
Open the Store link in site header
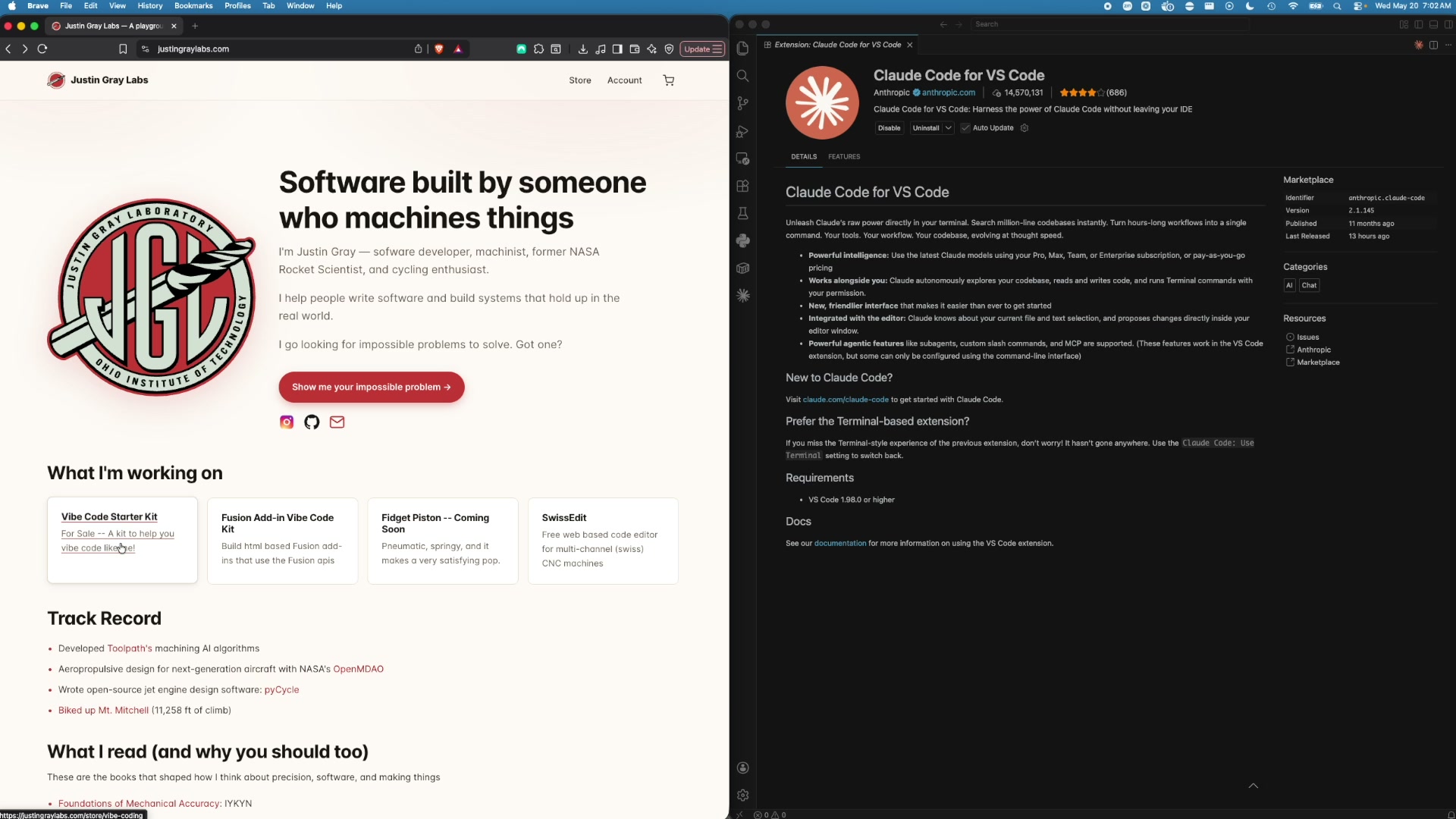tap(580, 80)
